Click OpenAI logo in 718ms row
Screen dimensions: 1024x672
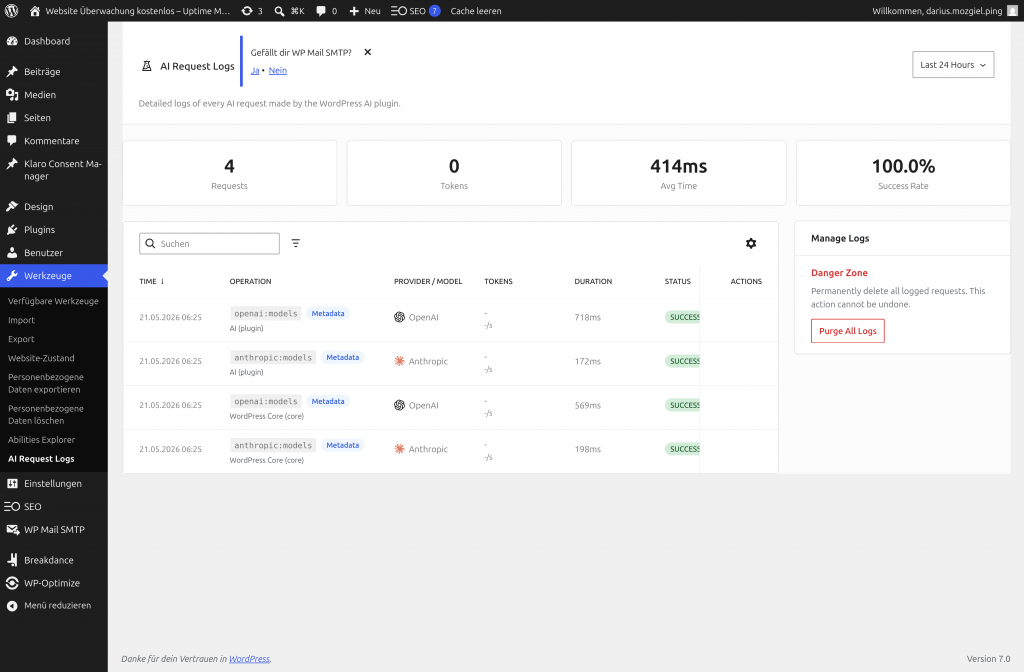point(399,317)
